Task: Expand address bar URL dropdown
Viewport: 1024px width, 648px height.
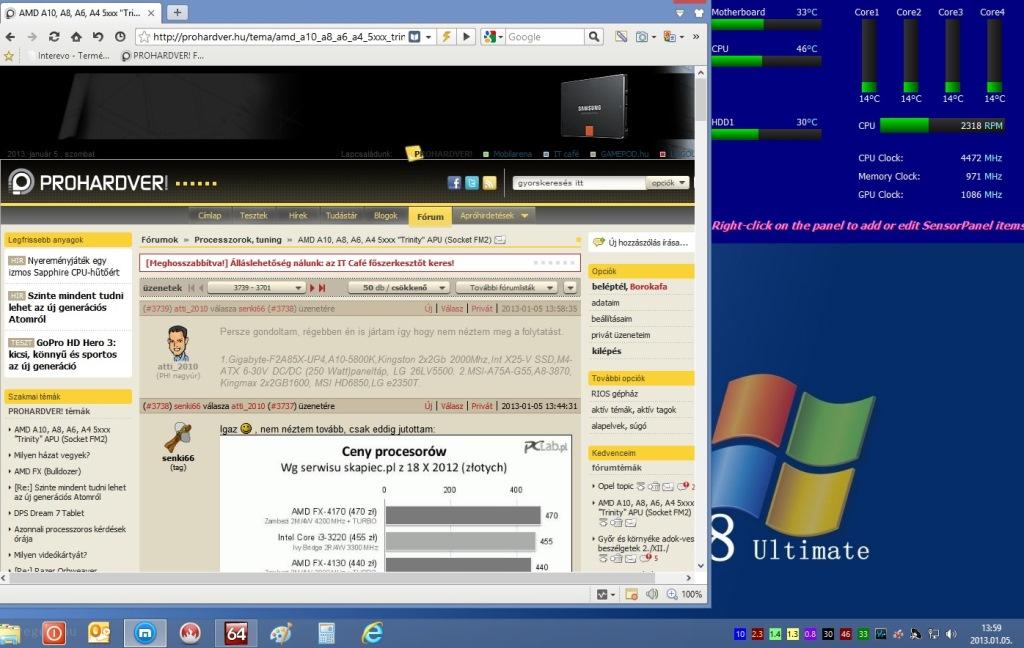Action: pos(428,37)
